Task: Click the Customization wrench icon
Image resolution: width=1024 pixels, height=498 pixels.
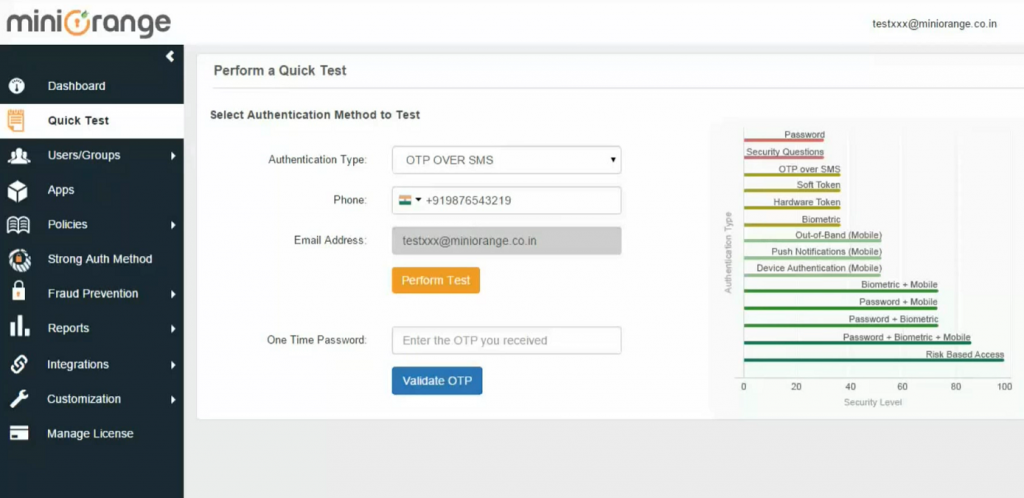Action: coord(17,399)
